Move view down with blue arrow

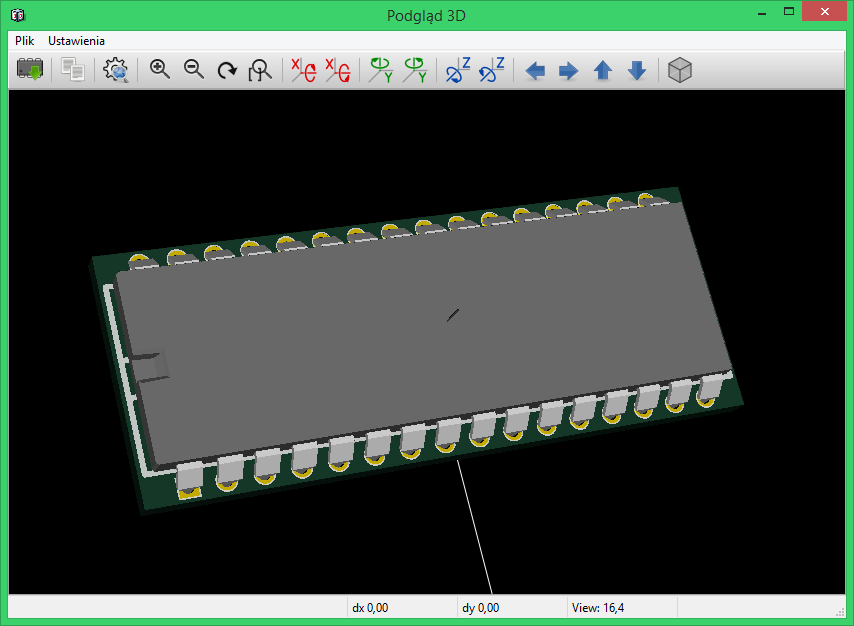click(637, 70)
